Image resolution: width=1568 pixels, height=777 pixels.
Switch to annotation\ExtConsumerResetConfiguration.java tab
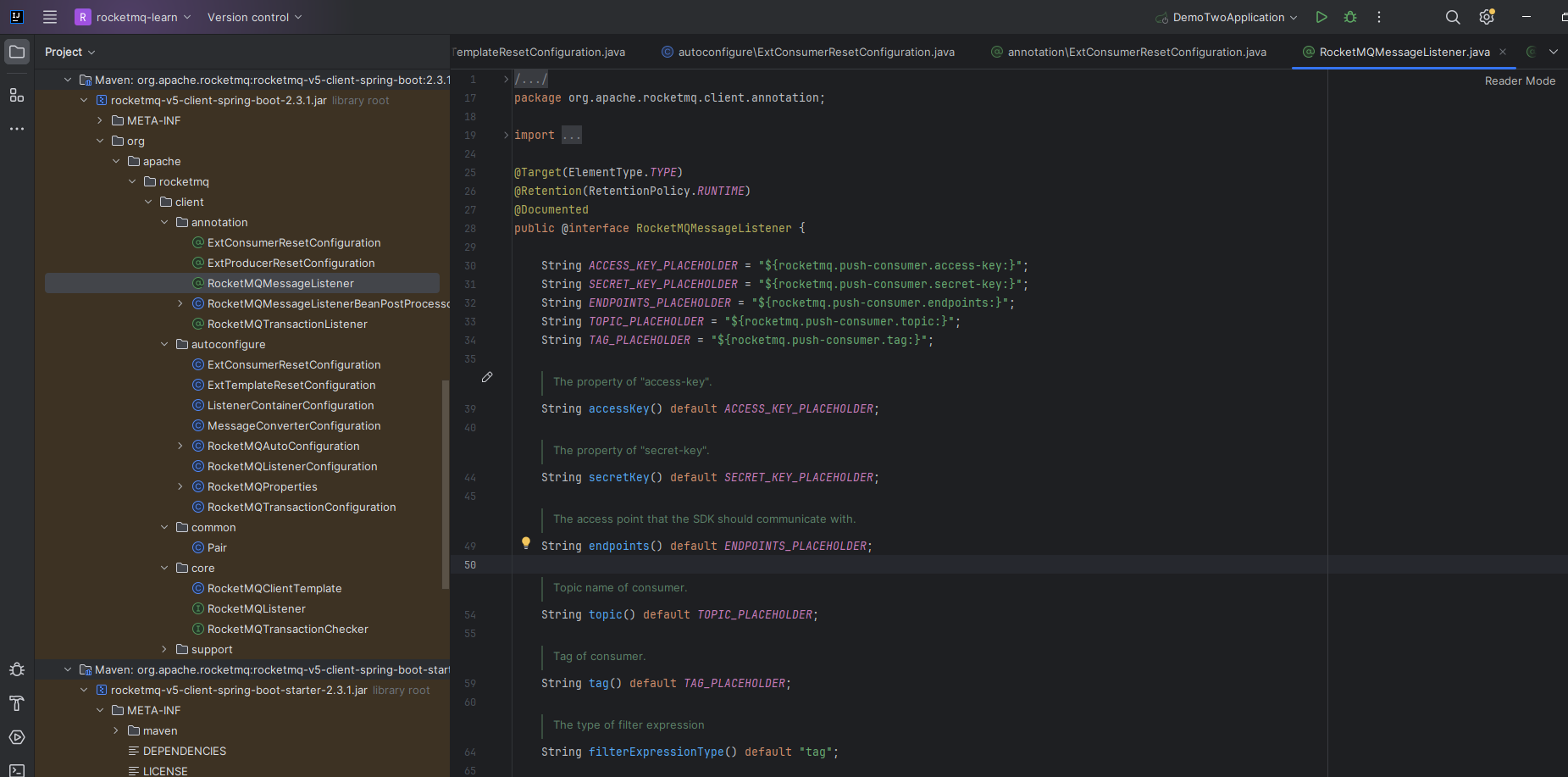(1129, 52)
